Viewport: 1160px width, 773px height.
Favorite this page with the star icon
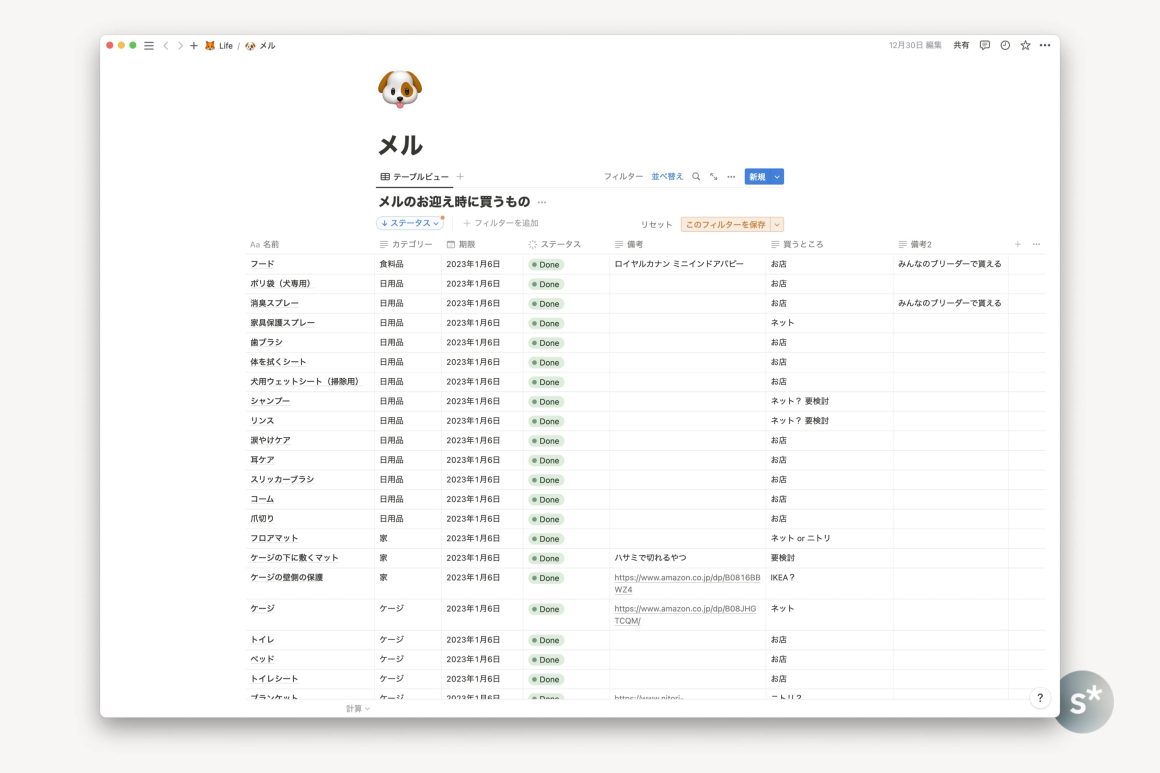[x=1025, y=45]
